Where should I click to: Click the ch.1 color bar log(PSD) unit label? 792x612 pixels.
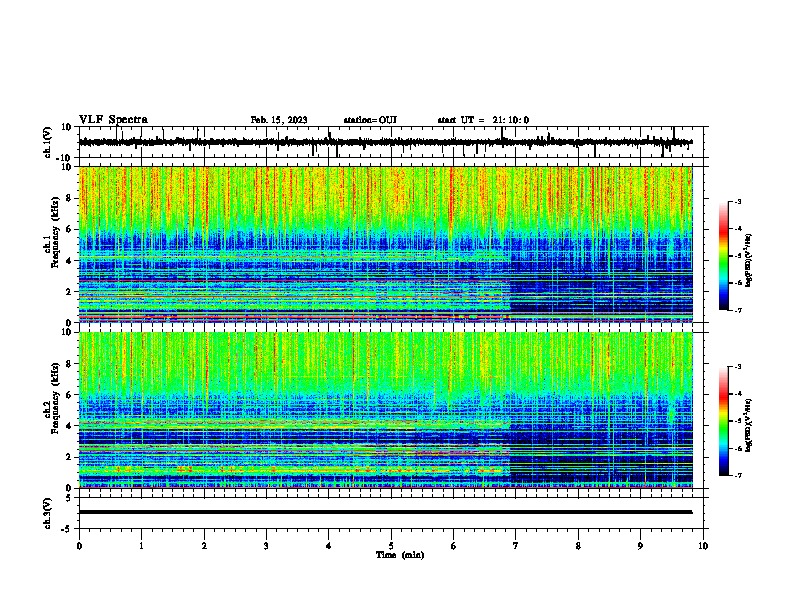[x=749, y=260]
